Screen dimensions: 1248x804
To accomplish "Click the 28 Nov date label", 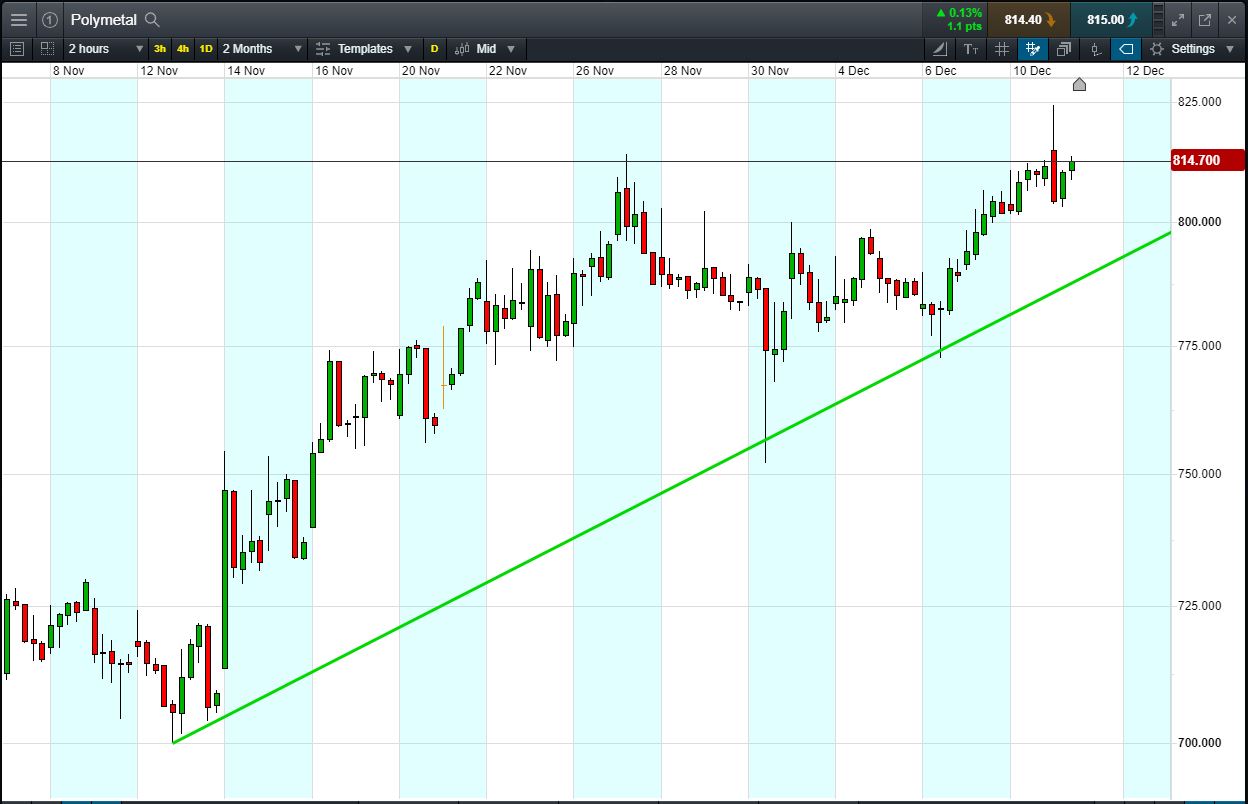I will (x=683, y=71).
